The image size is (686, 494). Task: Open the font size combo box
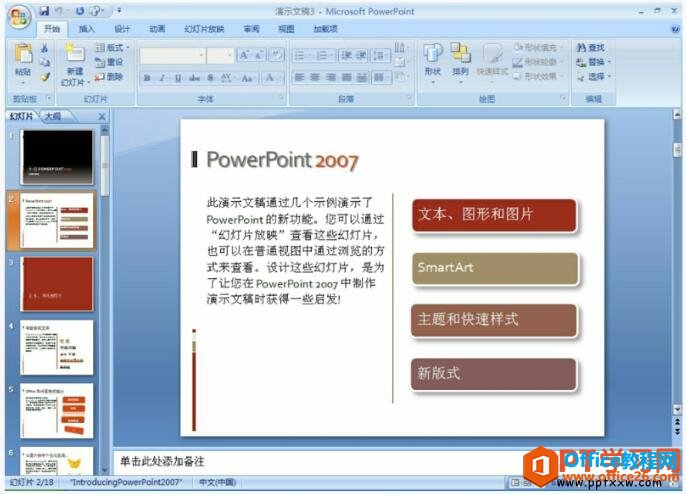tap(220, 56)
